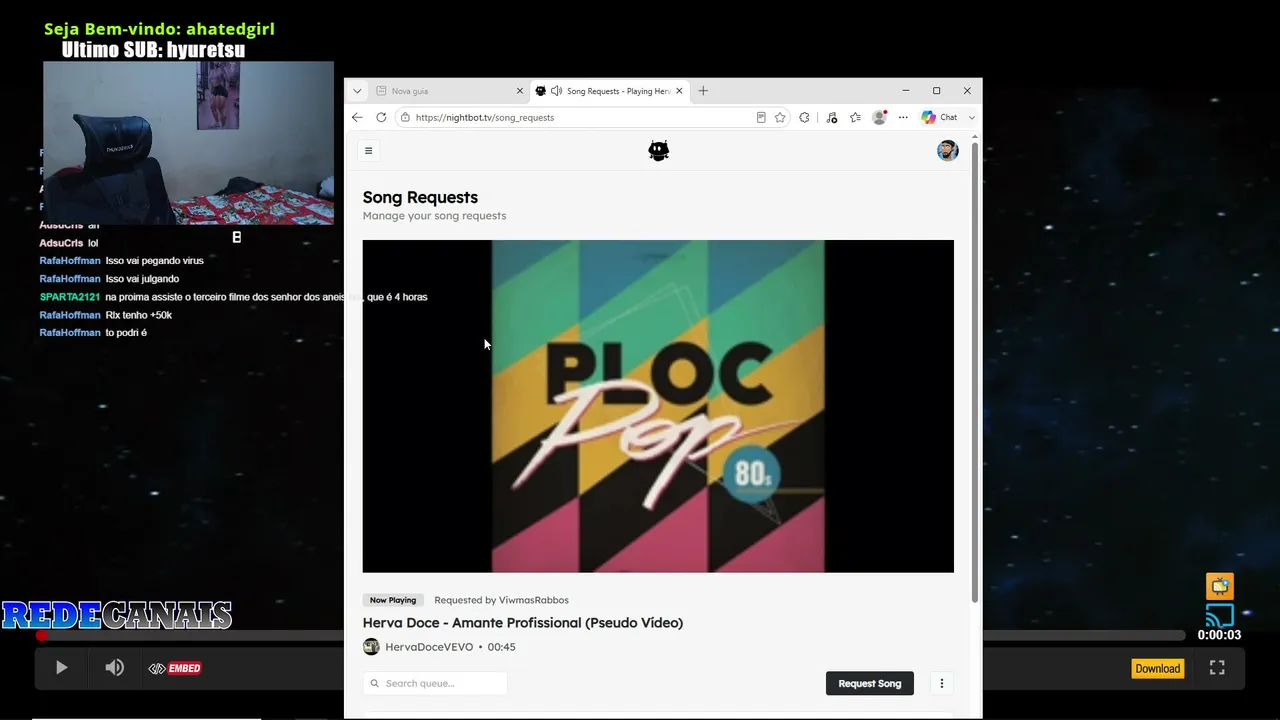1280x720 pixels.
Task: Click the 'Ultimo SUB: hyuretsu' text
Action: click(153, 50)
